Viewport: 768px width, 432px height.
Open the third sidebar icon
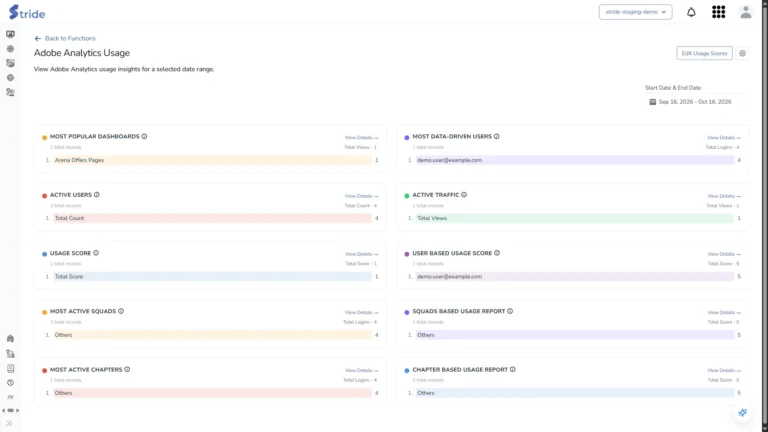(10, 63)
